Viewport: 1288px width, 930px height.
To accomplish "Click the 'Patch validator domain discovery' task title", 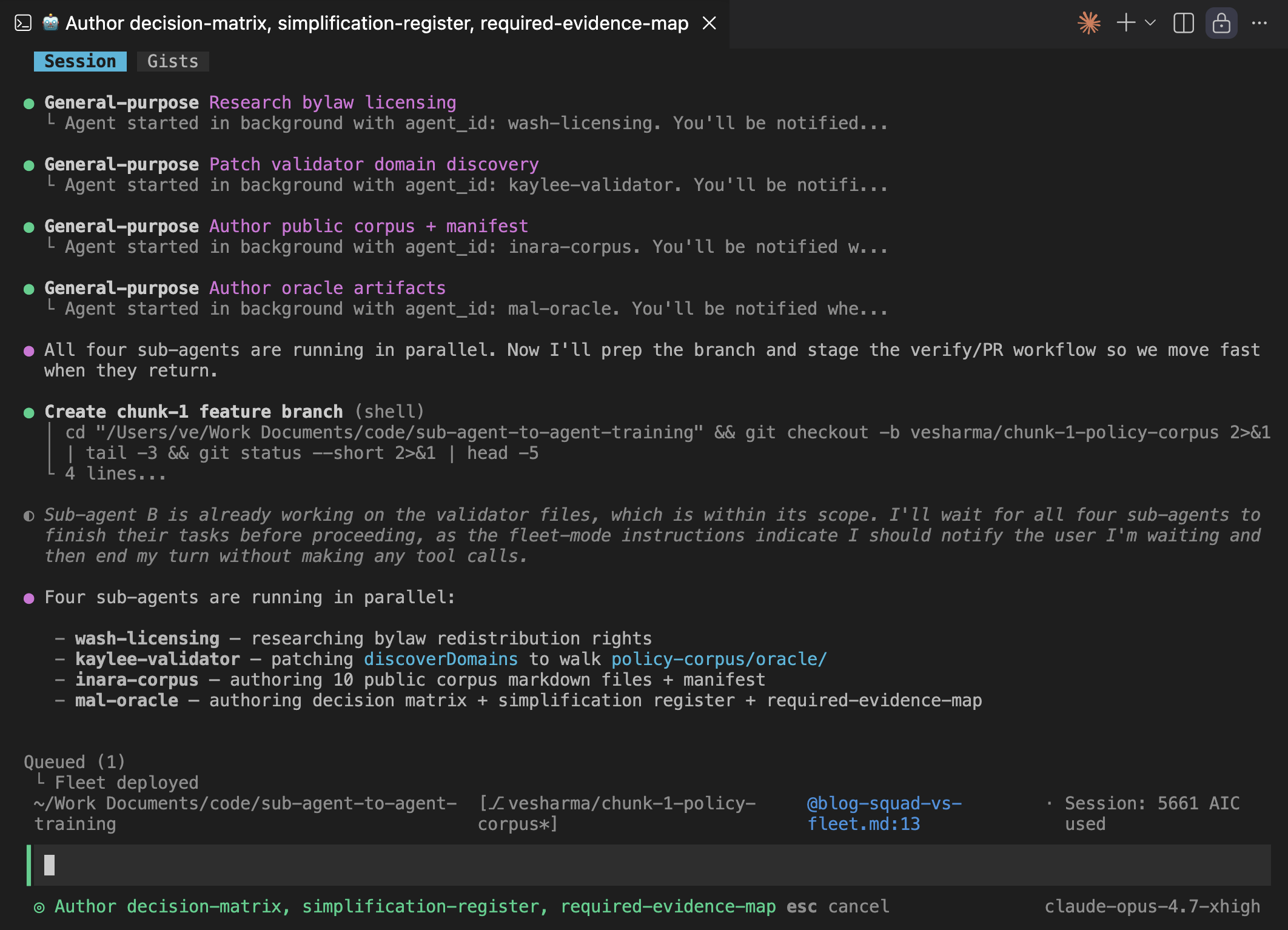I will pos(374,164).
